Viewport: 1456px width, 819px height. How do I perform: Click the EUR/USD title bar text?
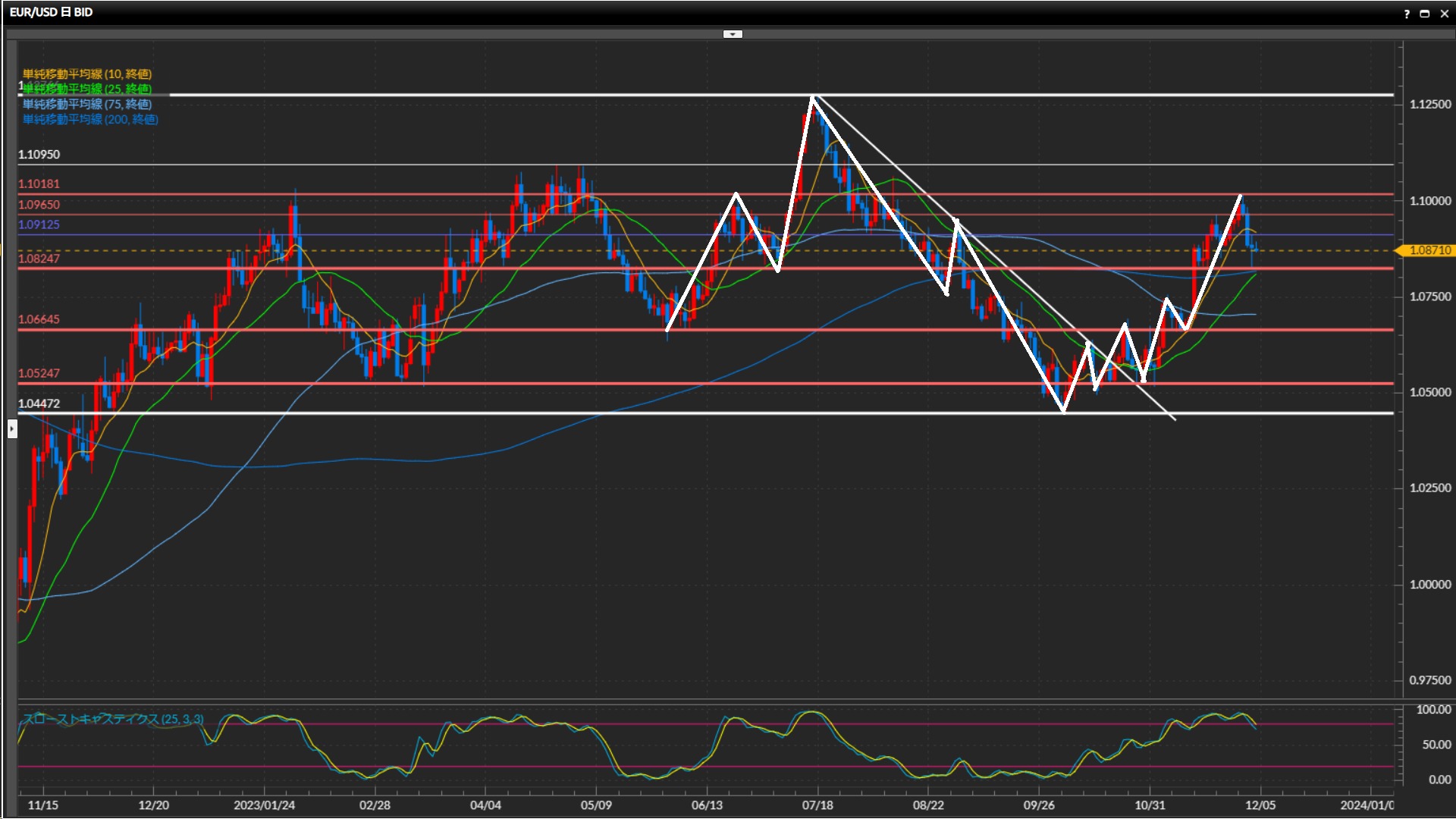51,12
